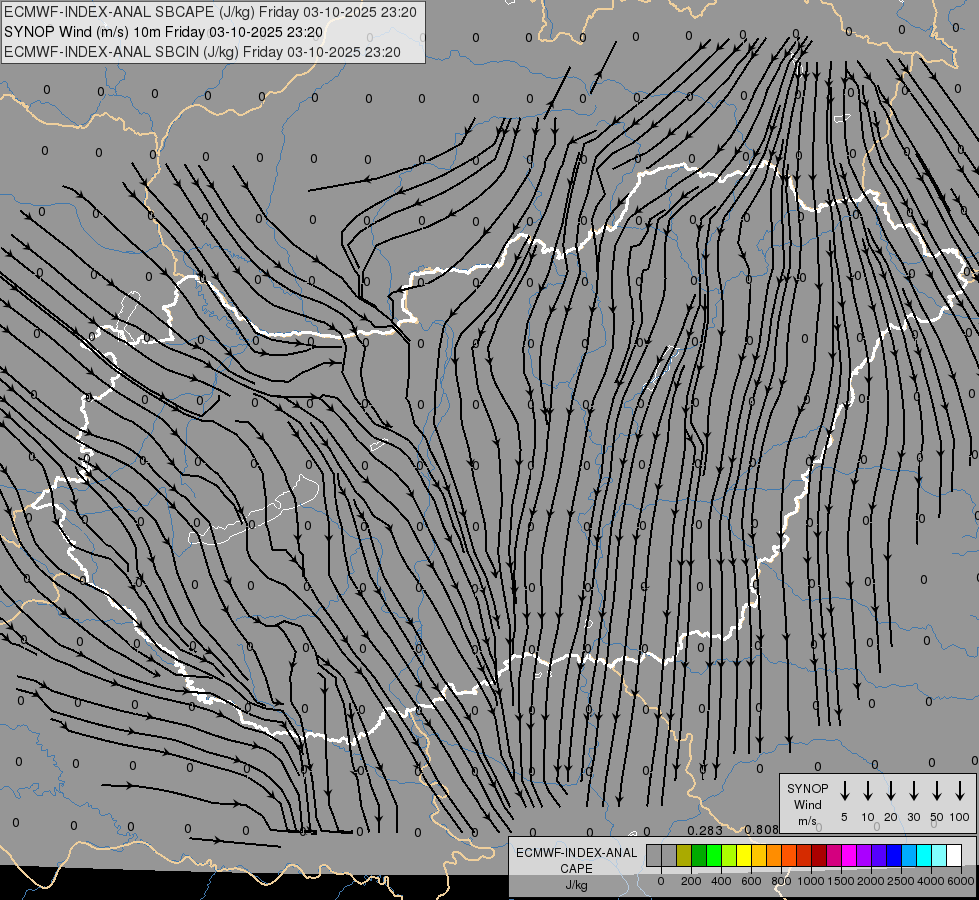Select the pure yellow CAPE legend swatch
Image resolution: width=979 pixels, height=900 pixels.
click(744, 855)
